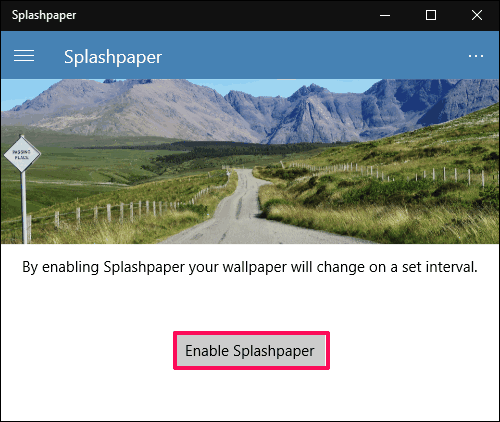Open the three-dot more options menu
500x422 pixels.
pyautogui.click(x=476, y=56)
